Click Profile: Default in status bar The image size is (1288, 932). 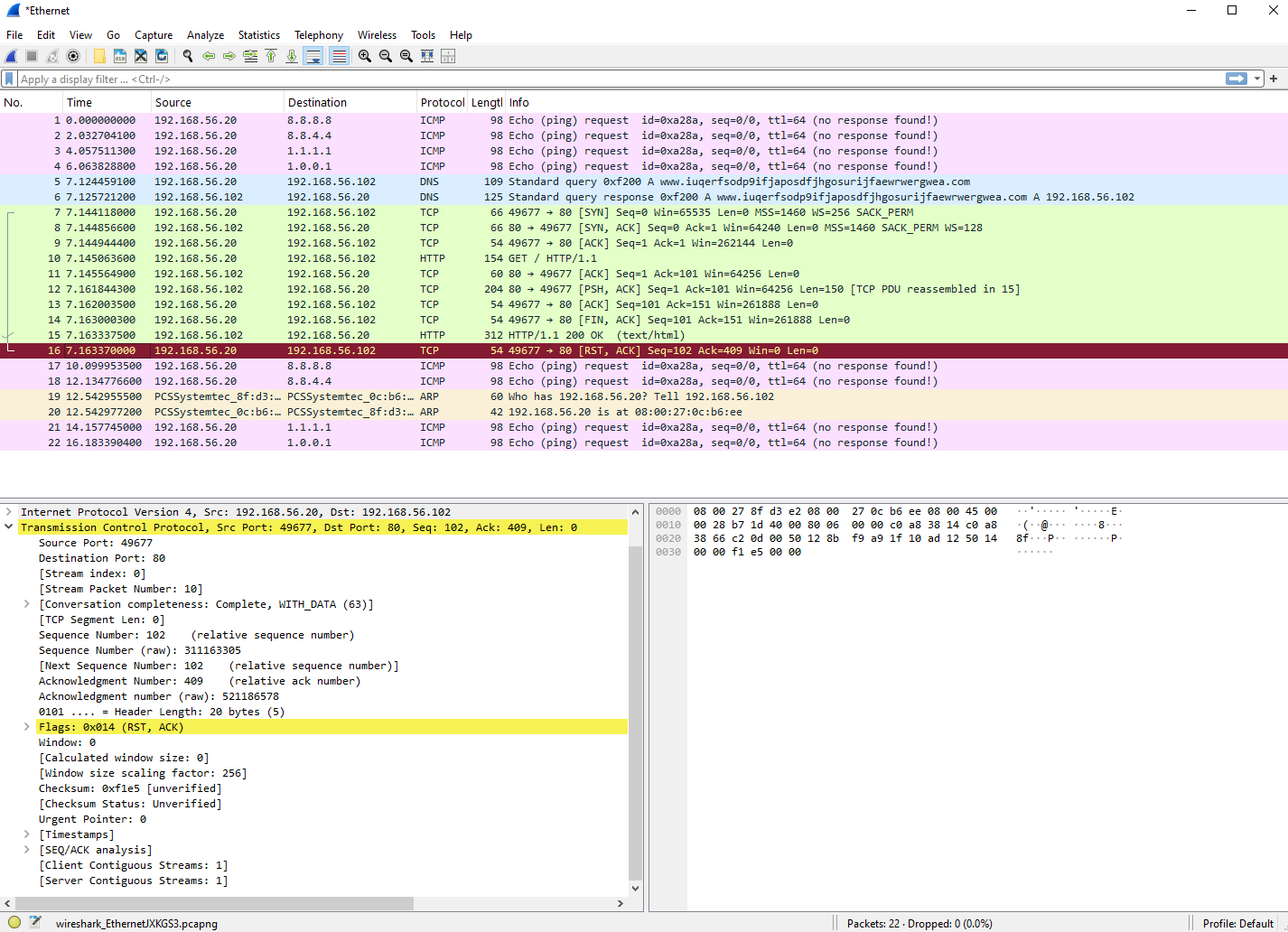pos(1238,923)
